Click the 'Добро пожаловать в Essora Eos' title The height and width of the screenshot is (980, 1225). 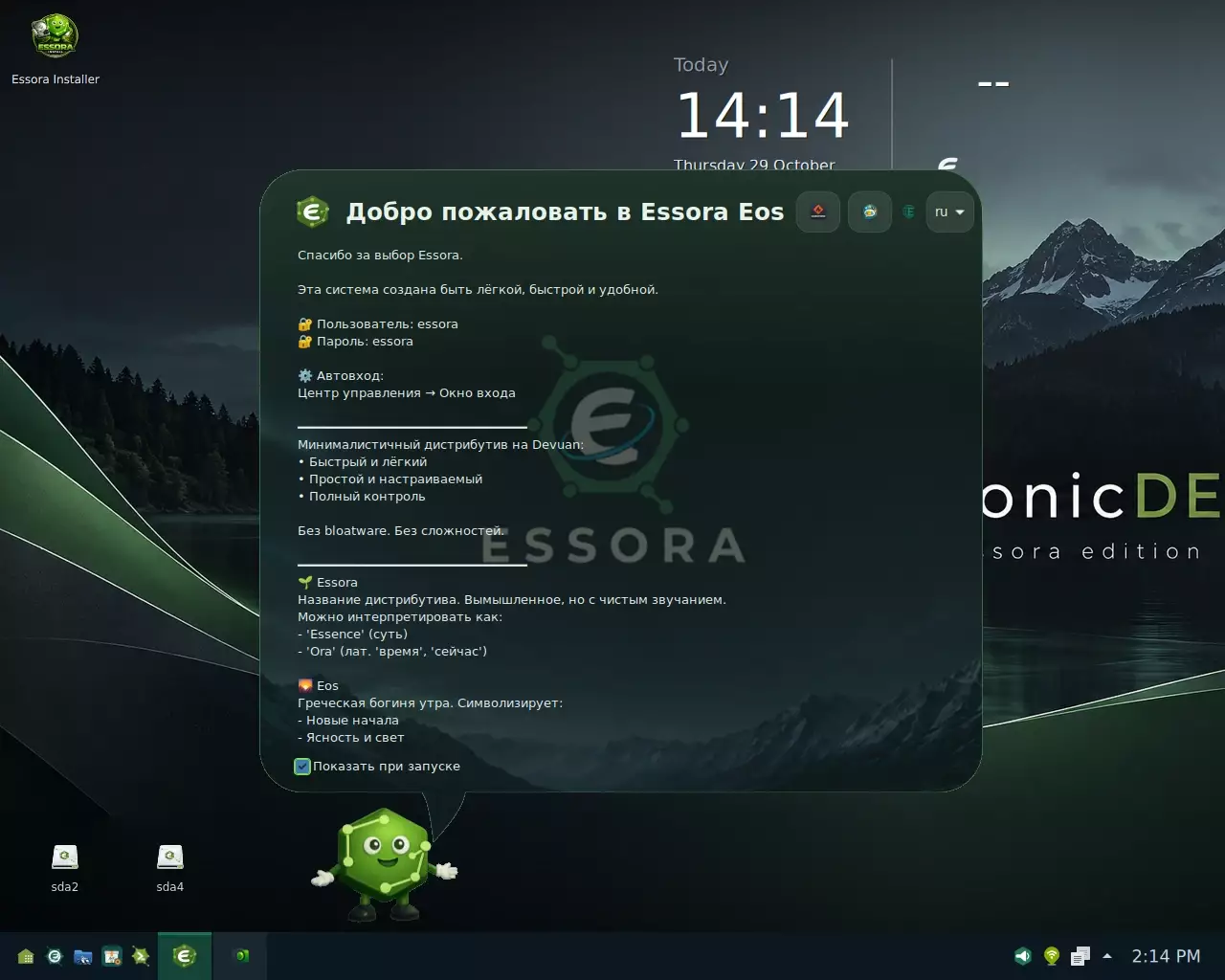click(x=565, y=212)
